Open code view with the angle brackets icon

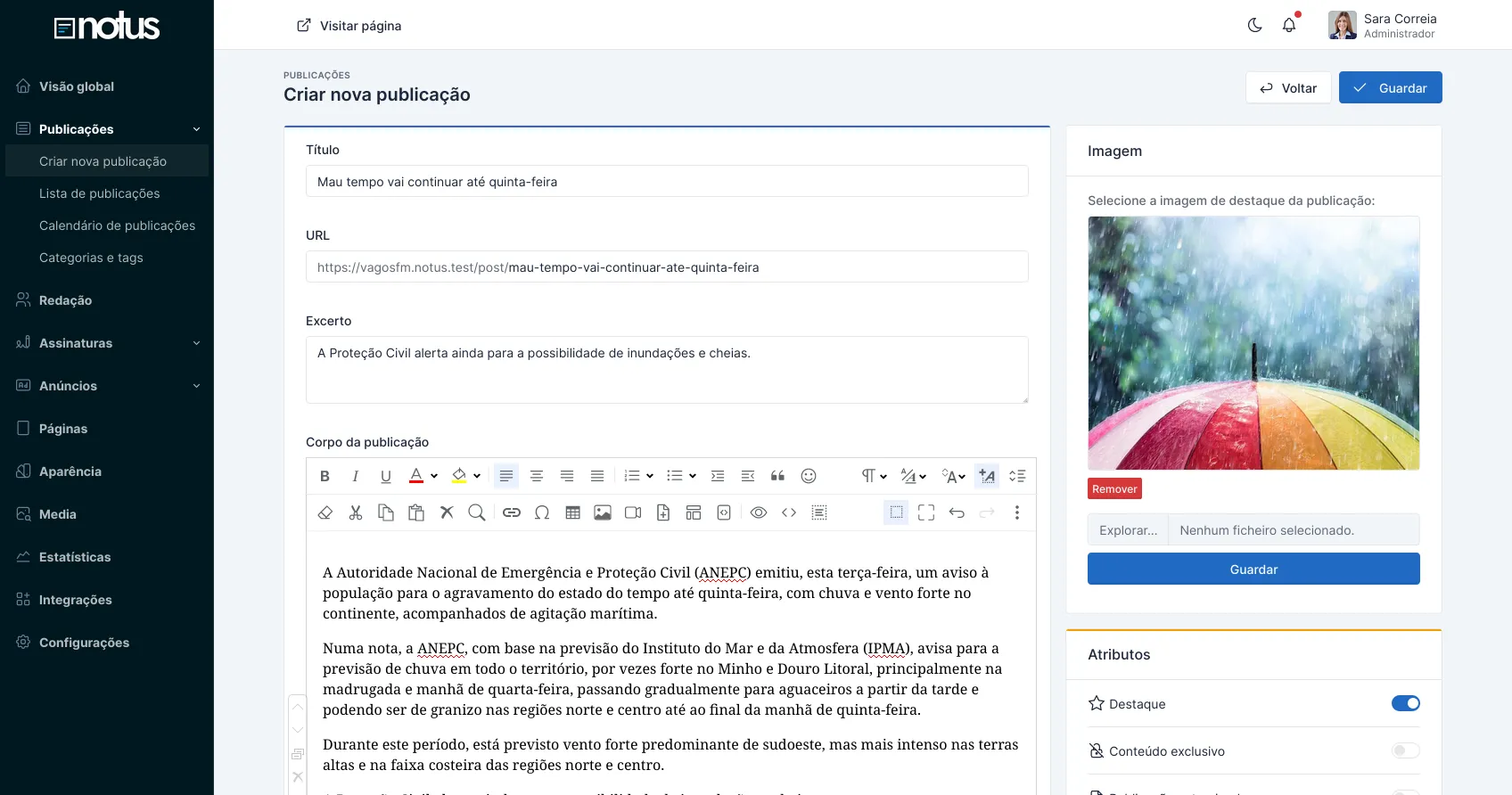789,512
